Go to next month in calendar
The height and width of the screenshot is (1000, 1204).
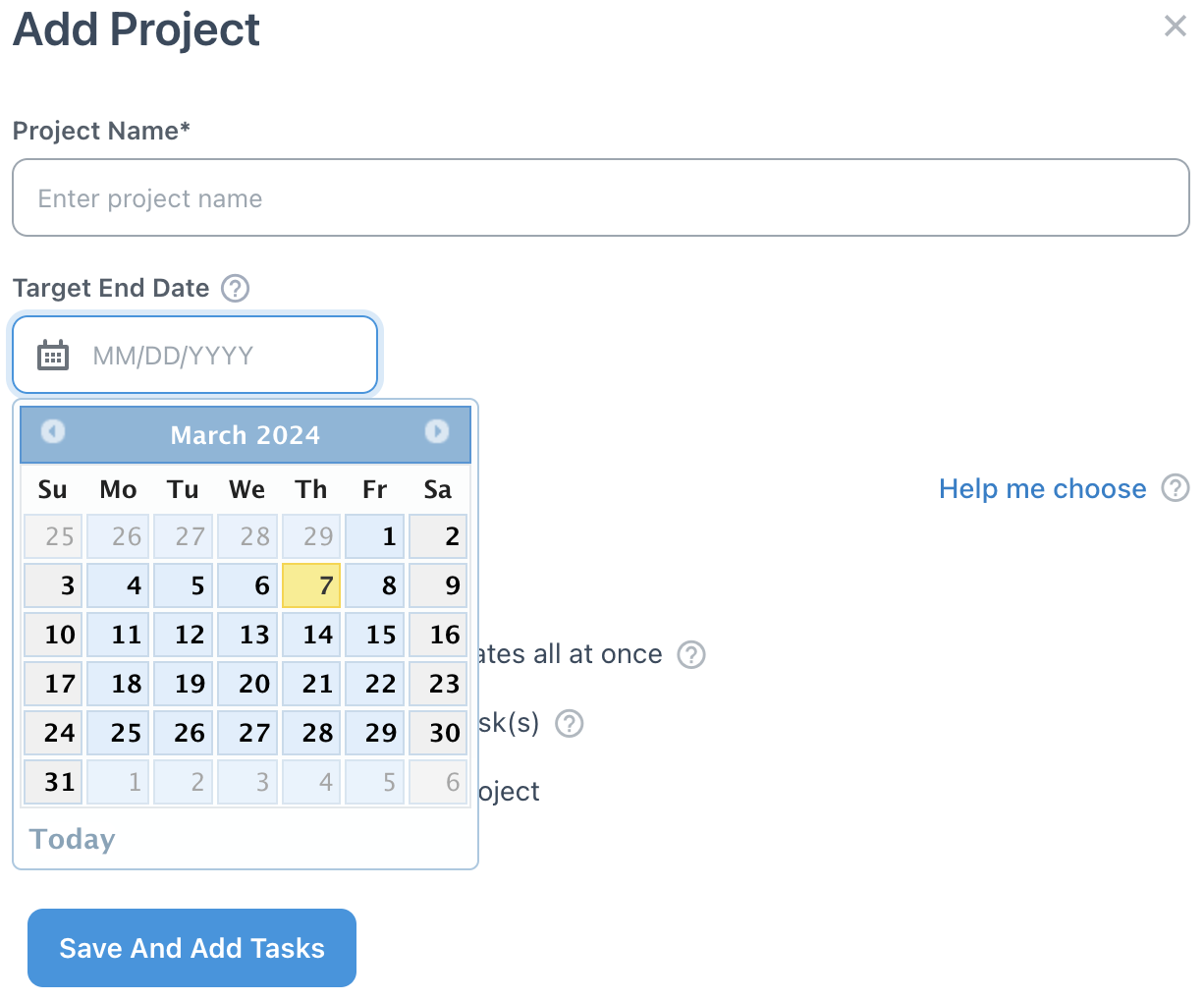(437, 431)
